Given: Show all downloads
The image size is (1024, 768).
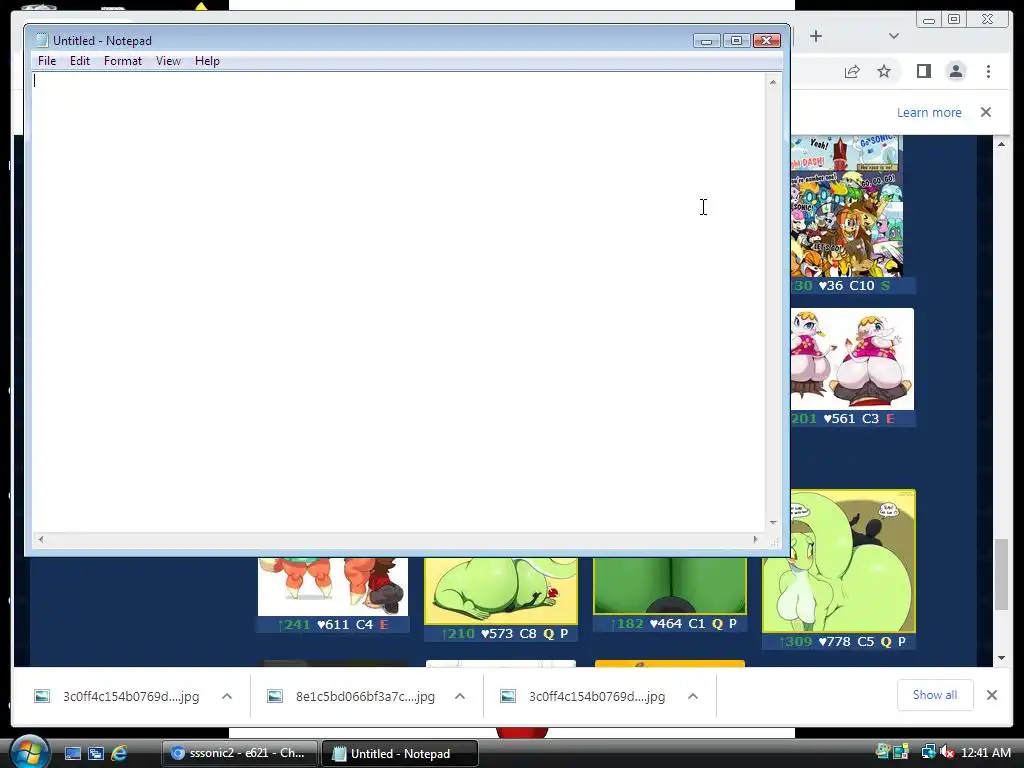Looking at the screenshot, I should pos(935,695).
